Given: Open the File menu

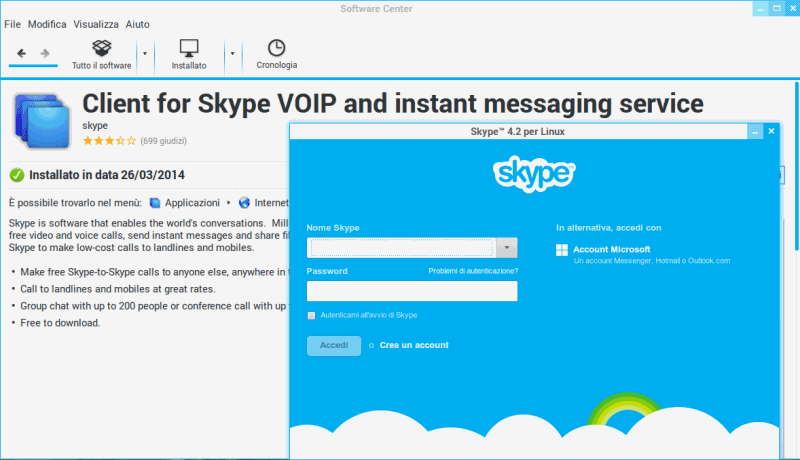Looking at the screenshot, I should click(x=12, y=24).
